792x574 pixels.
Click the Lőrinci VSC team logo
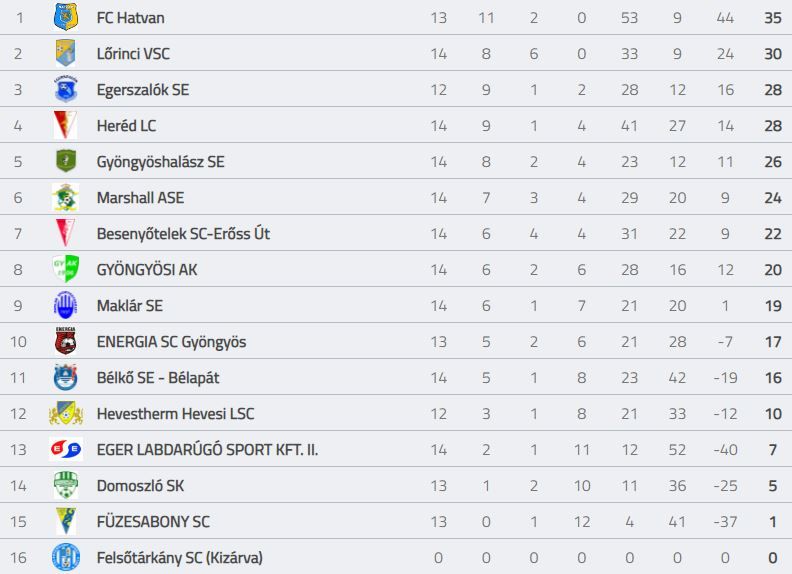coord(66,53)
